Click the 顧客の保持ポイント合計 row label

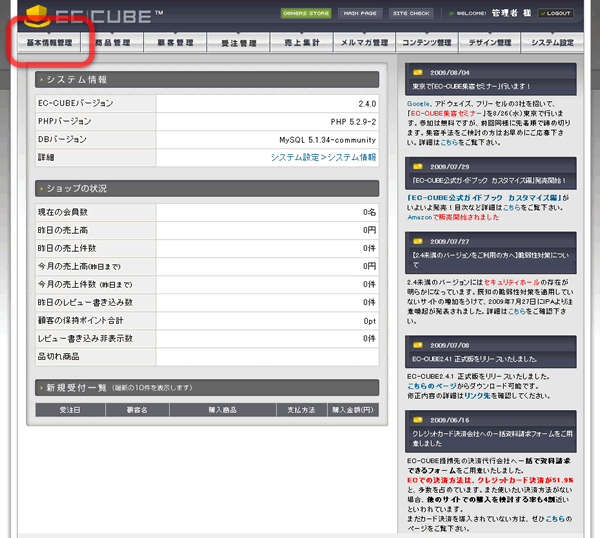tap(80, 320)
